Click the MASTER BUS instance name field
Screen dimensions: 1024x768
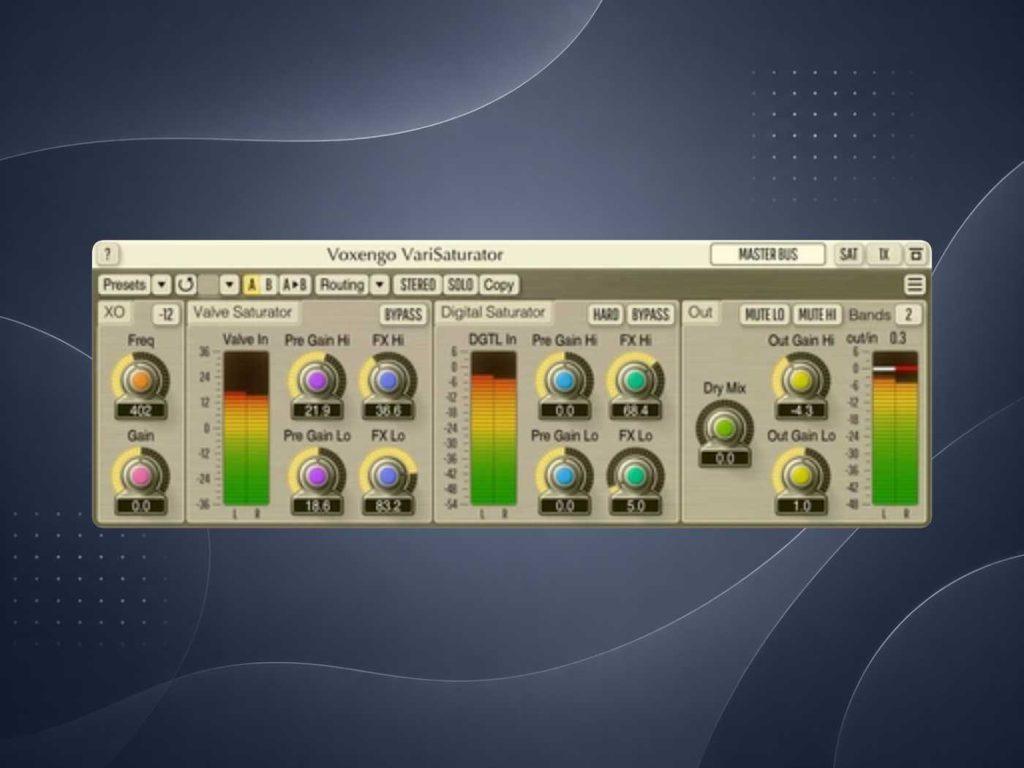click(768, 254)
